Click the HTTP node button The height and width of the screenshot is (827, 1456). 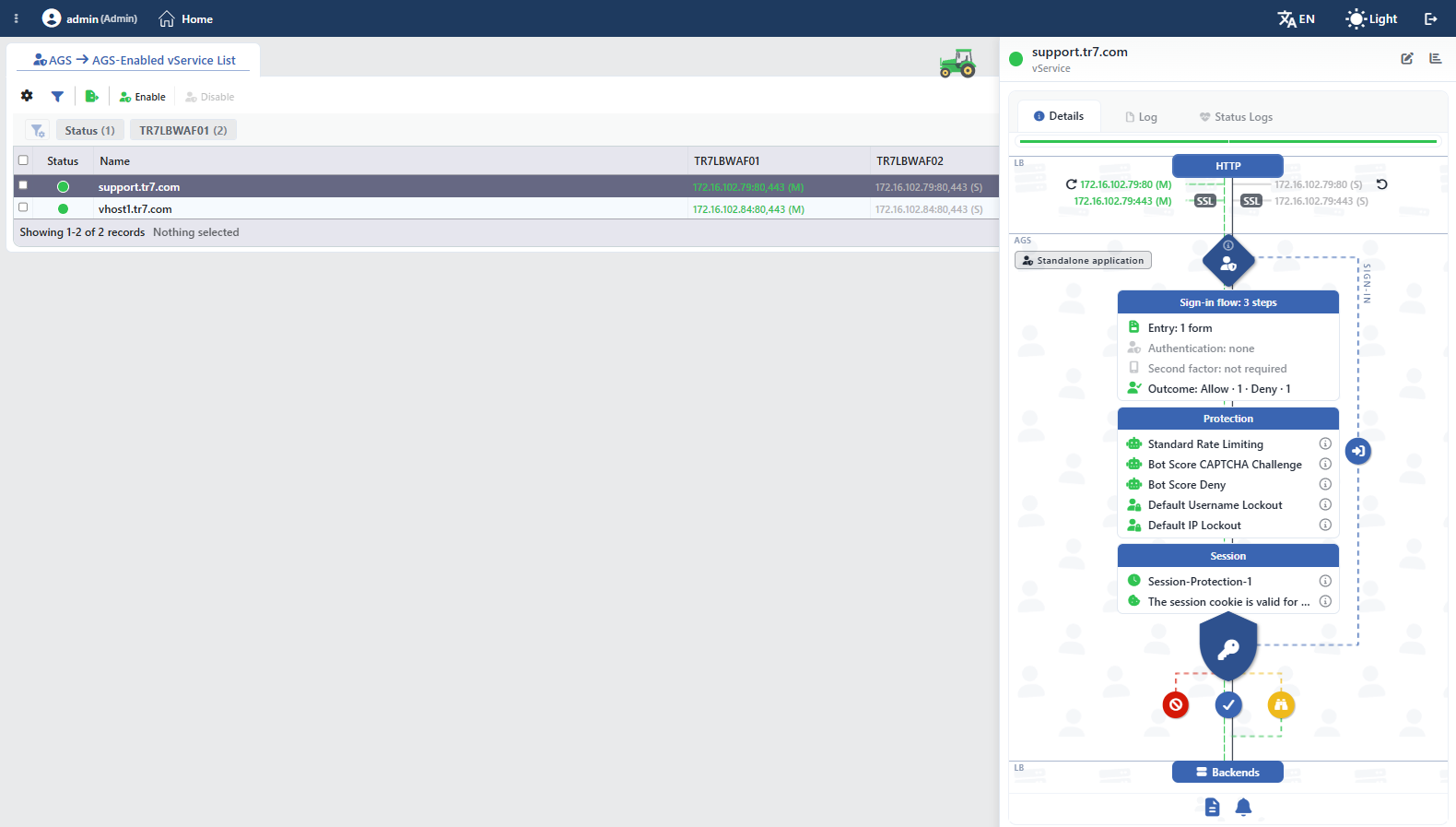click(x=1227, y=166)
